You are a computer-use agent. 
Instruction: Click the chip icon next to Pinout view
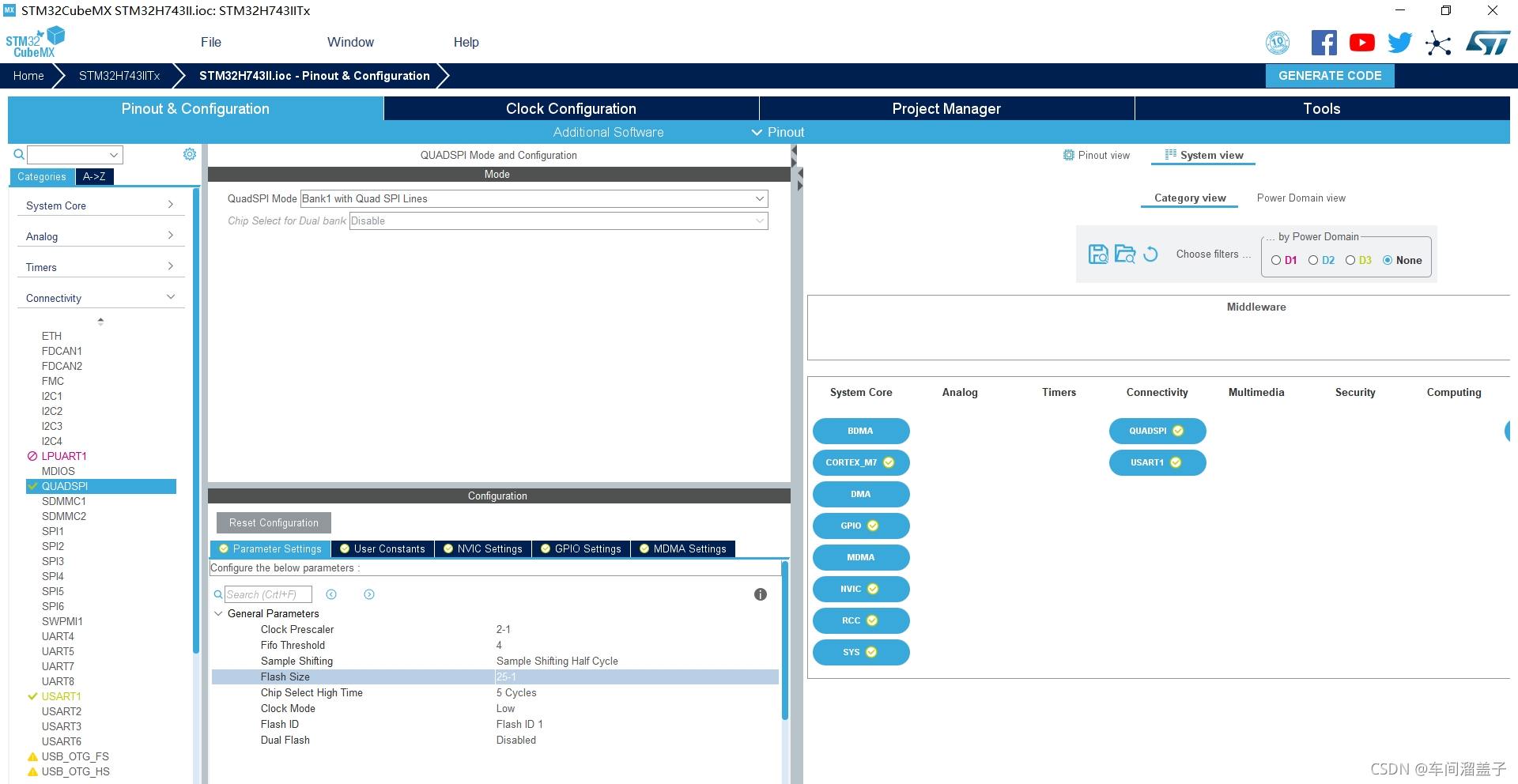tap(1069, 155)
